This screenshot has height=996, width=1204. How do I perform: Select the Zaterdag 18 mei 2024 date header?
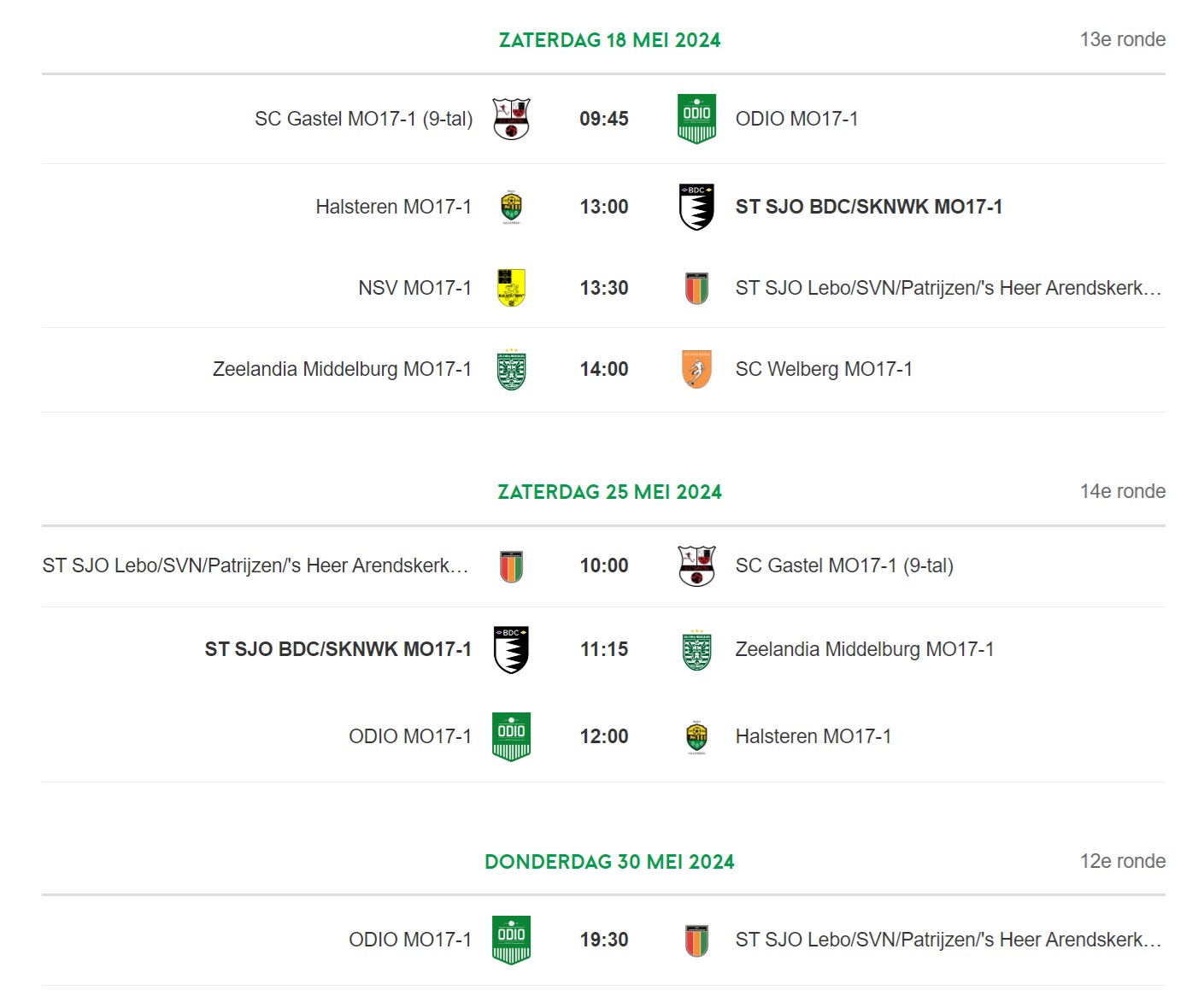click(609, 40)
